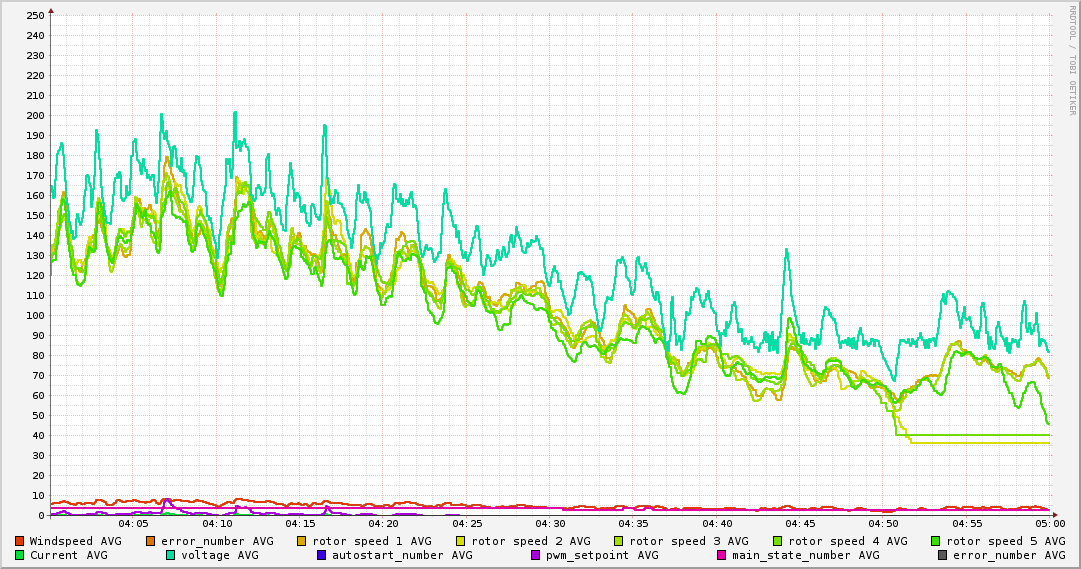Click the 250 value on the y-axis
Screen dimensions: 1081x569
(x=35, y=15)
